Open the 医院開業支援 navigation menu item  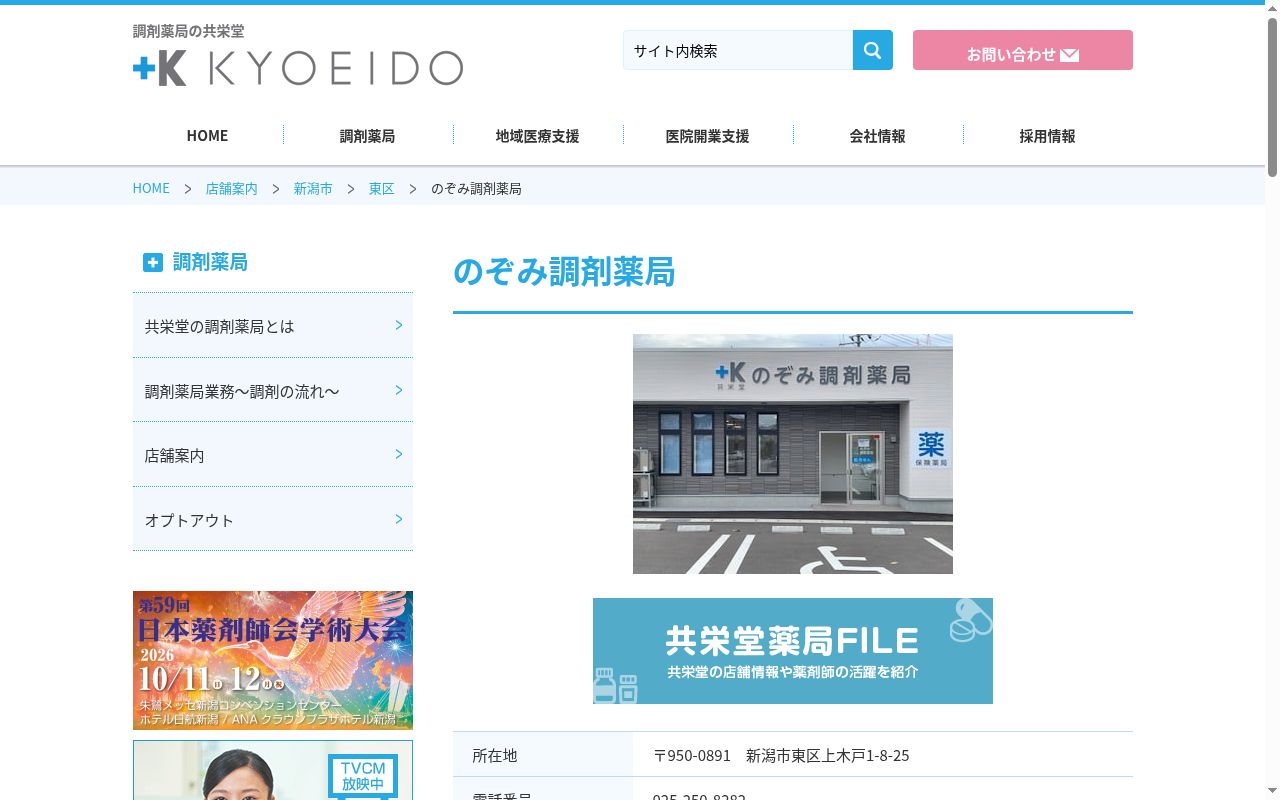[x=707, y=136]
